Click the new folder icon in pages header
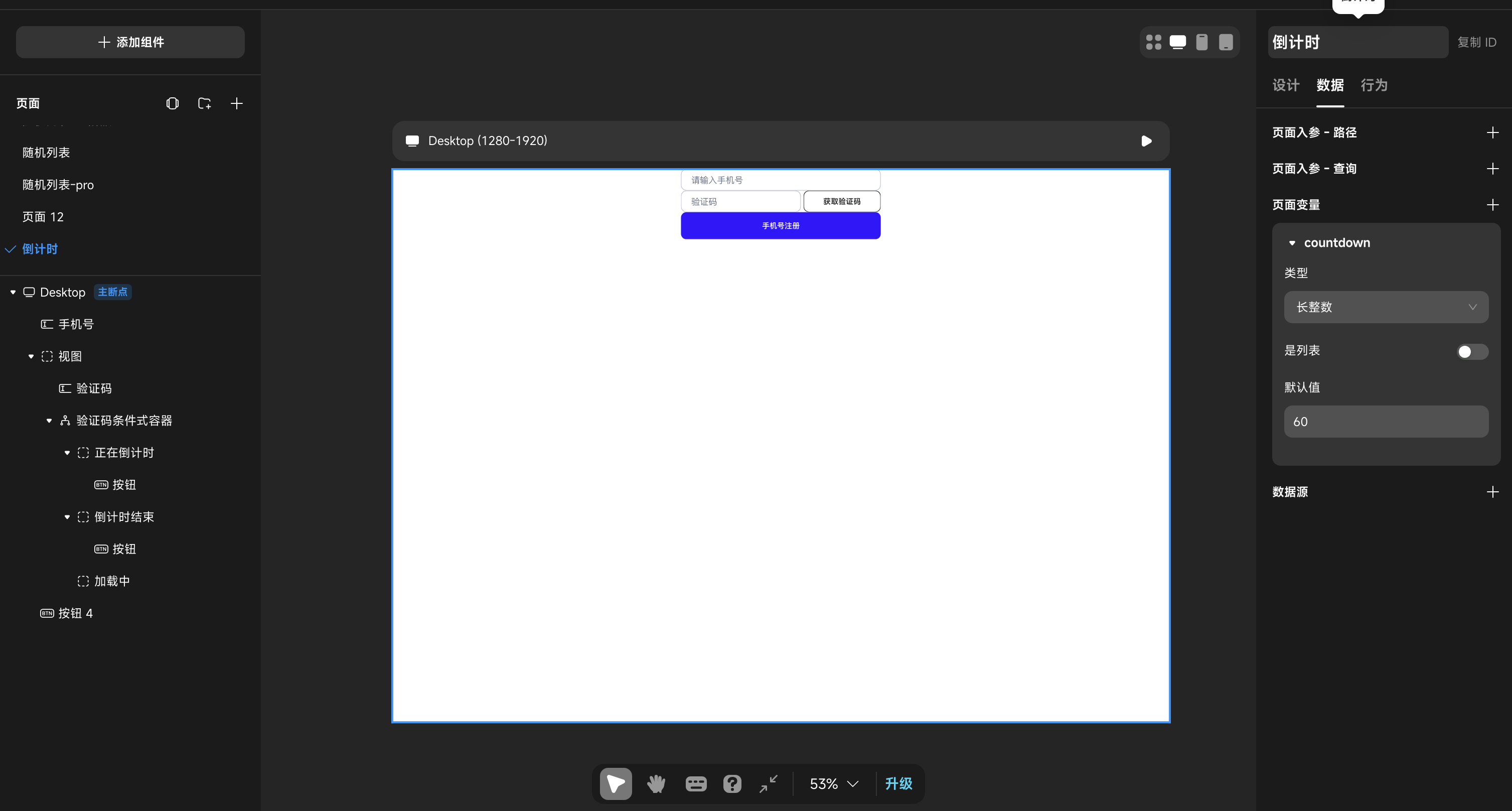 [x=204, y=103]
